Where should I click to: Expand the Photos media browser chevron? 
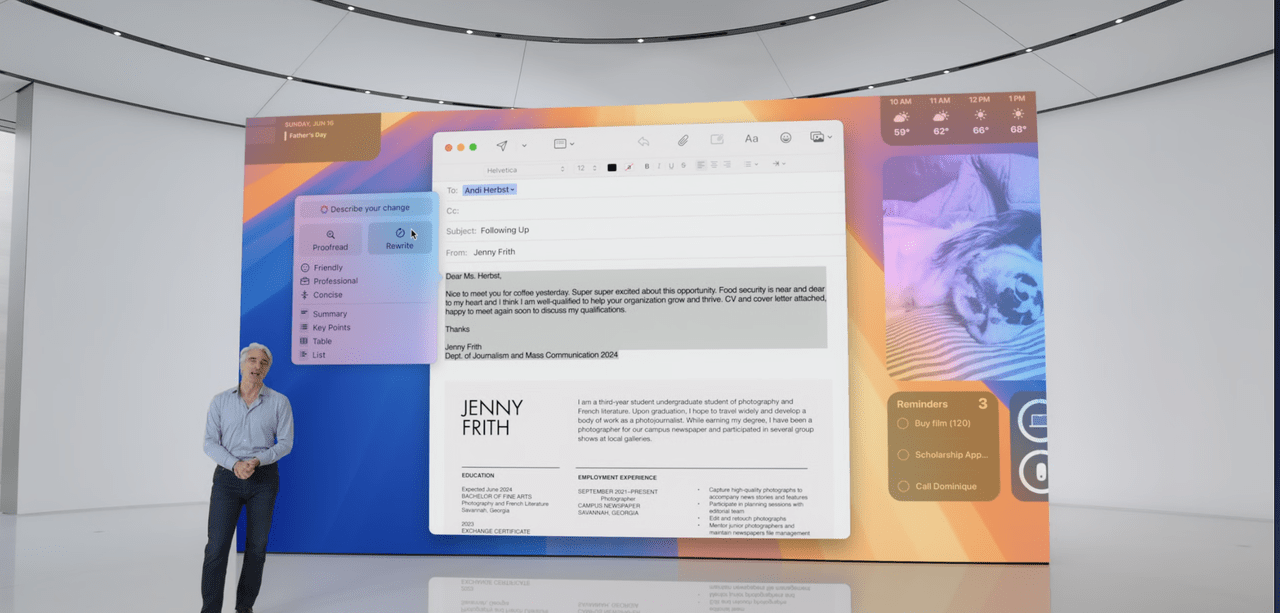(830, 137)
